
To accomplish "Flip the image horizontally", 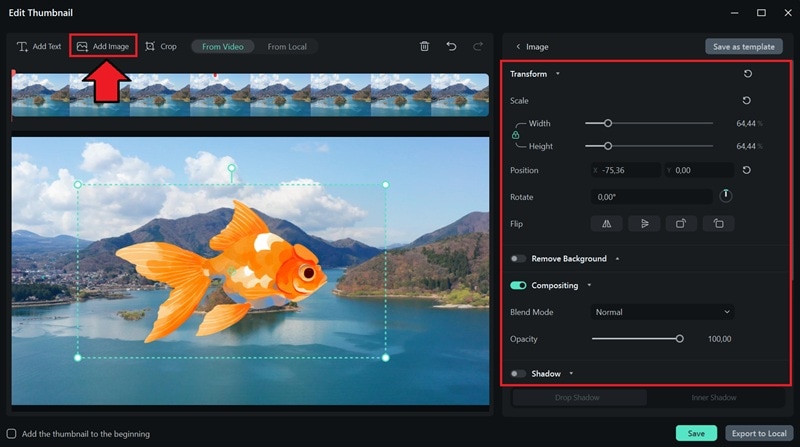I will pos(606,224).
